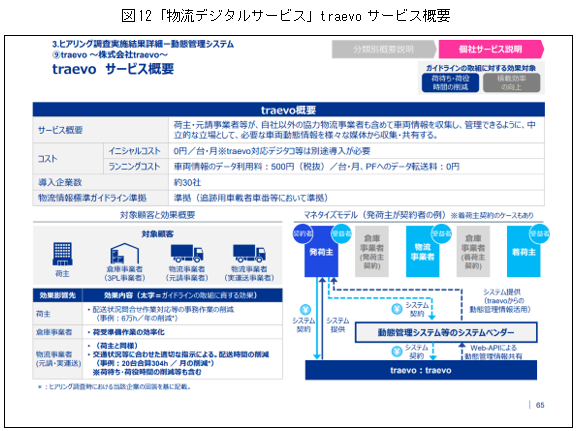Click the 導入企業数 row label

pyautogui.click(x=60, y=182)
